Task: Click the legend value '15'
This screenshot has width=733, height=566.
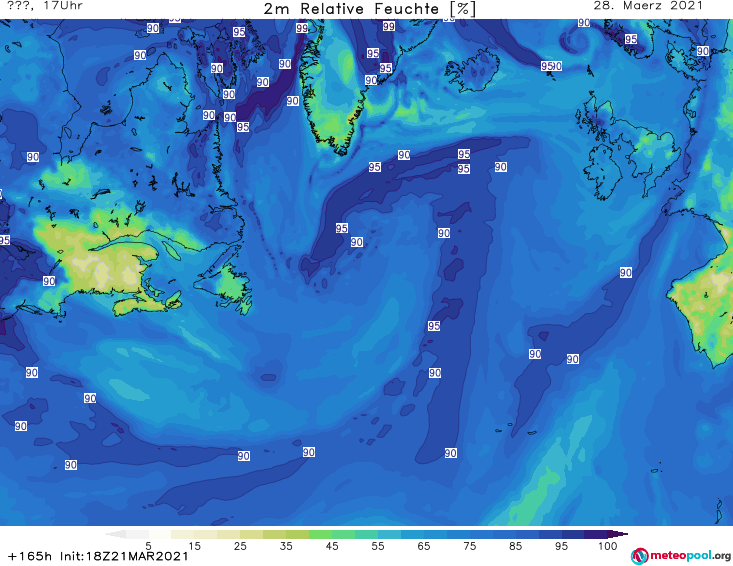Action: (194, 546)
